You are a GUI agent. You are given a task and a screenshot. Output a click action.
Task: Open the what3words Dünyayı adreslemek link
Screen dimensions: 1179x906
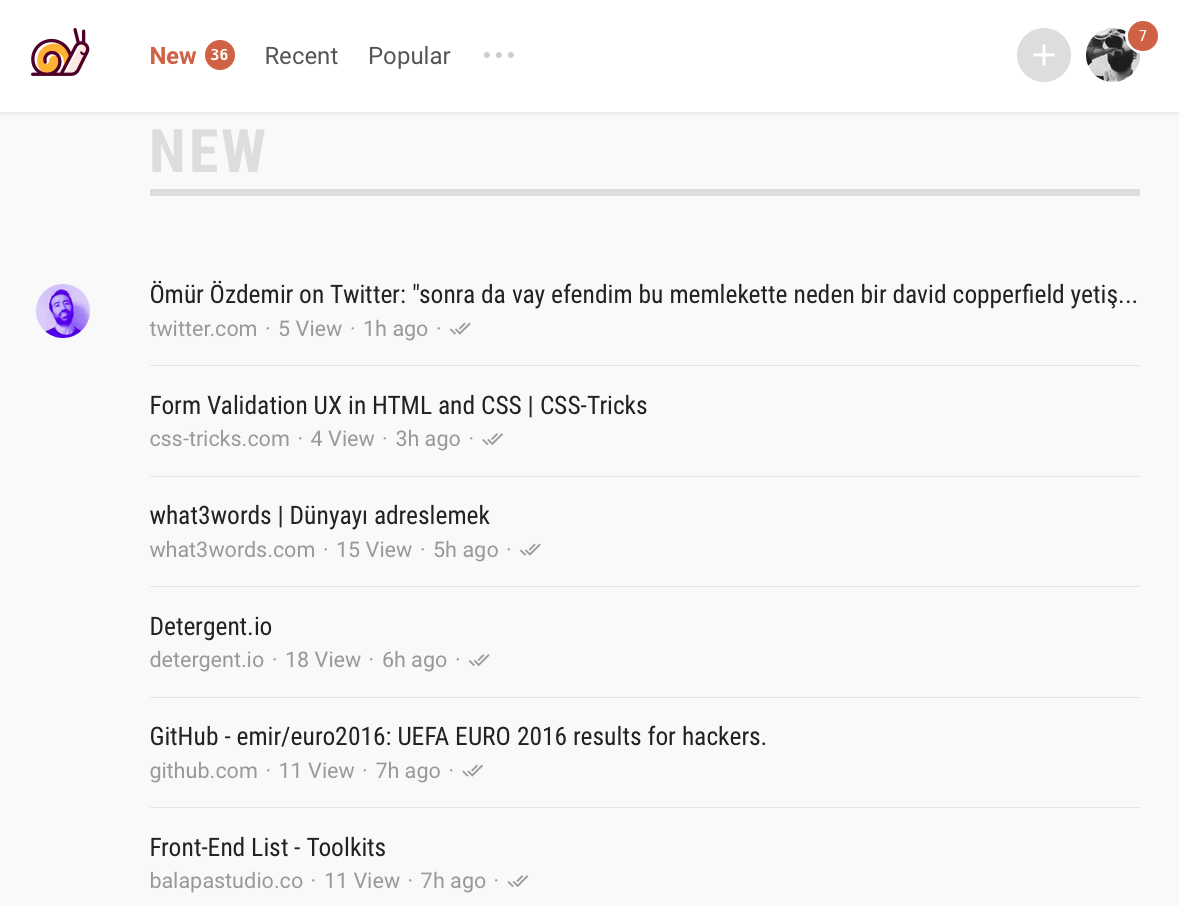319,515
